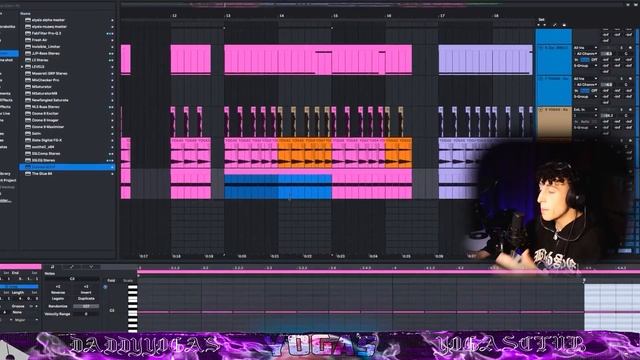640x360 pixels.
Task: Toggle monitor Off on first track
Action: (595, 60)
